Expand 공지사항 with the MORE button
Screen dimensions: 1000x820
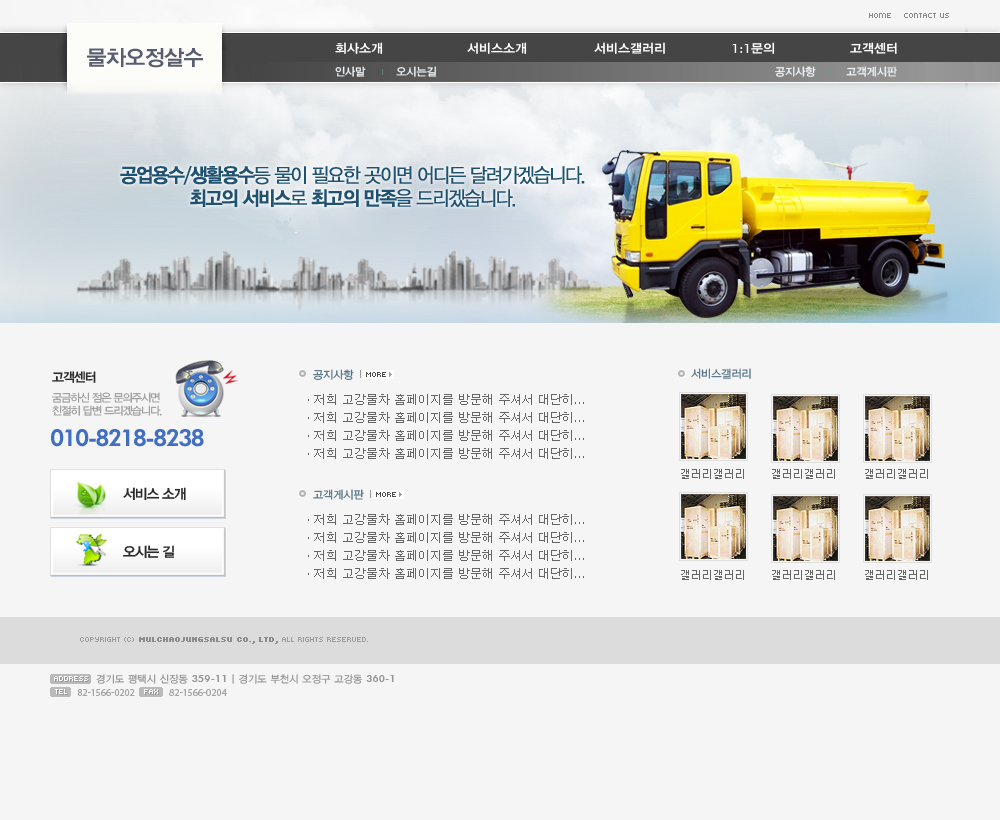pos(378,375)
